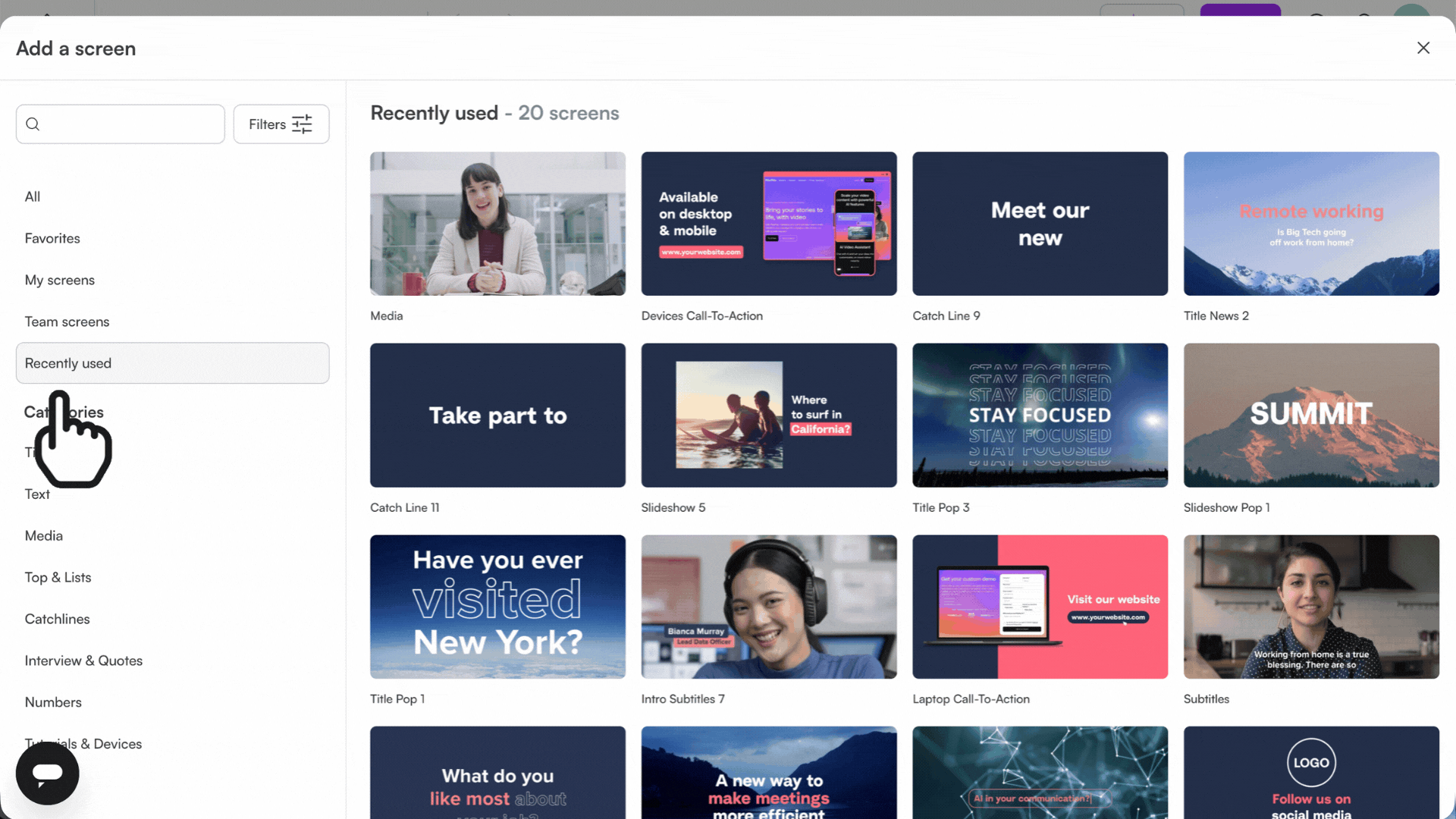The image size is (1456, 819).
Task: View Favorites screens
Action: [52, 238]
